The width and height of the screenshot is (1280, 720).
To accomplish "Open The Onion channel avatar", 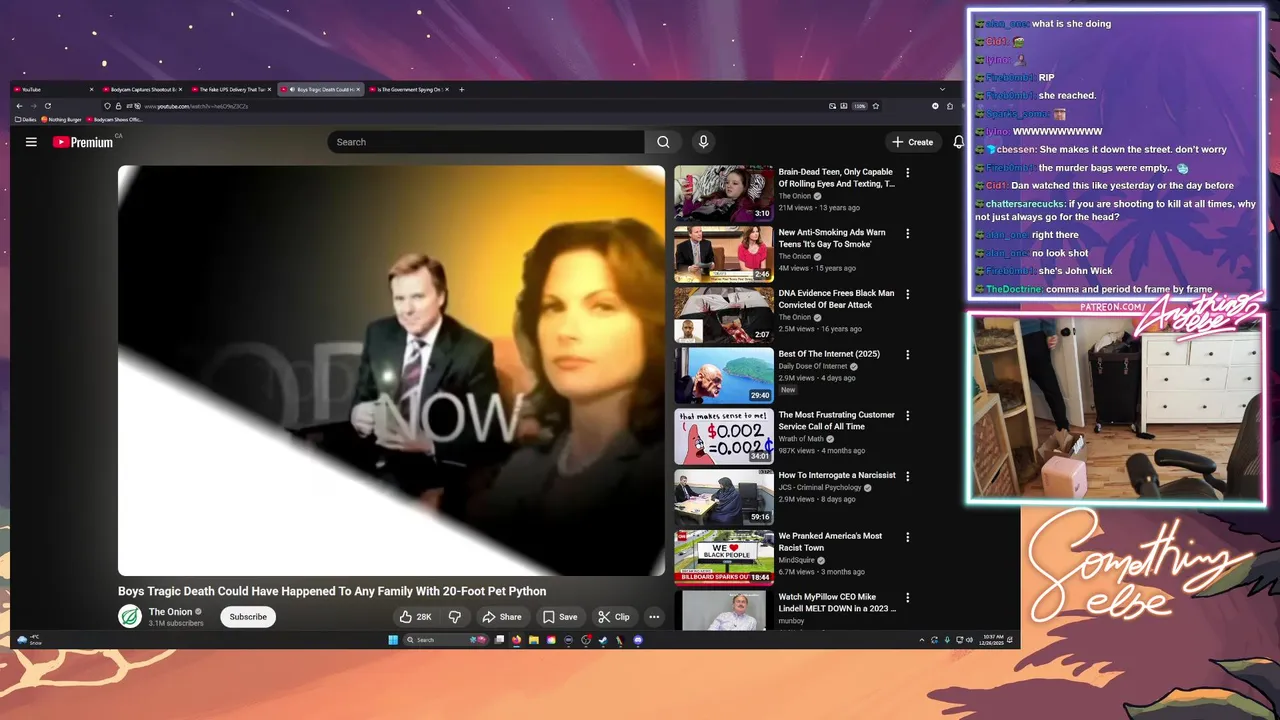I will [130, 617].
